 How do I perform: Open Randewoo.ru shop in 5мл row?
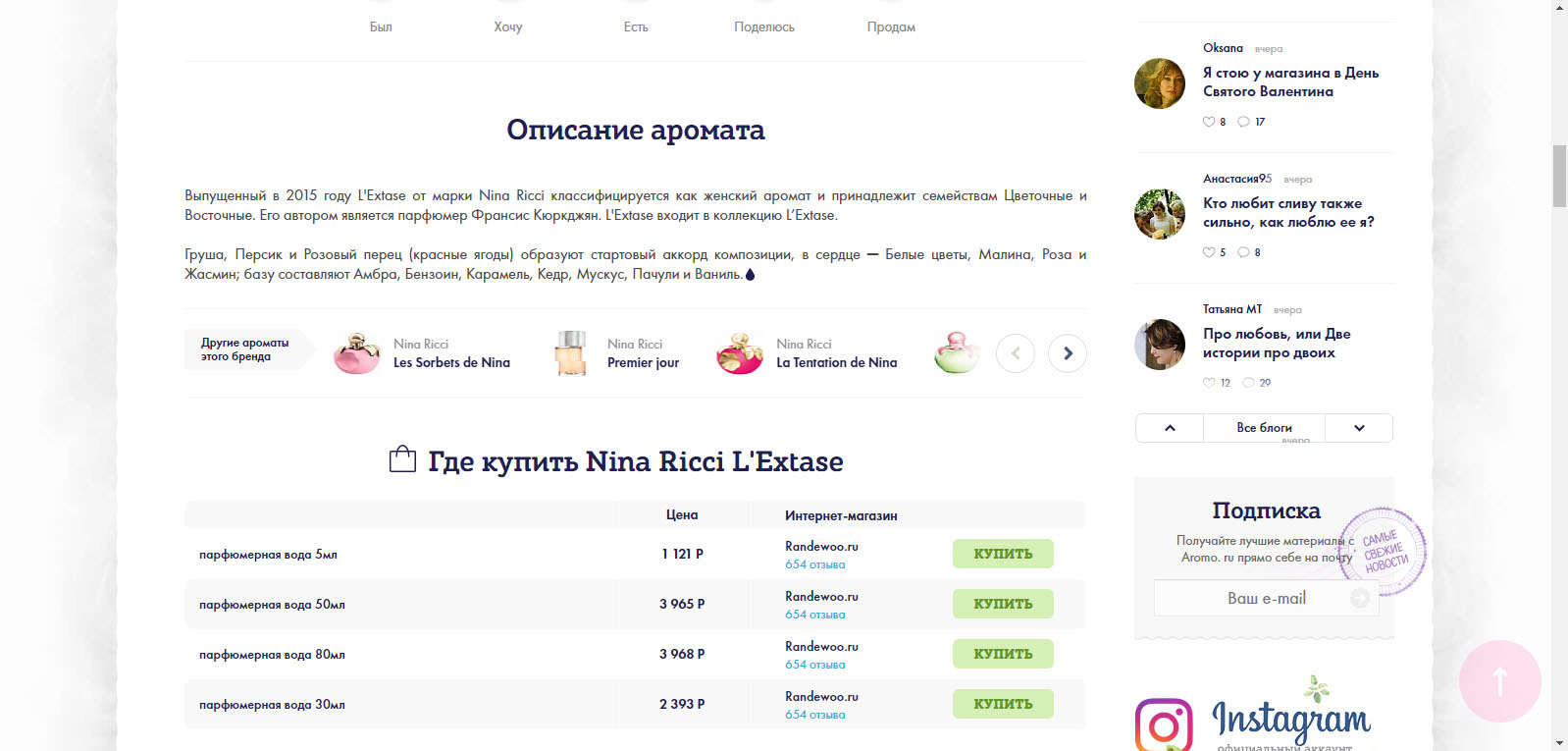(x=821, y=547)
